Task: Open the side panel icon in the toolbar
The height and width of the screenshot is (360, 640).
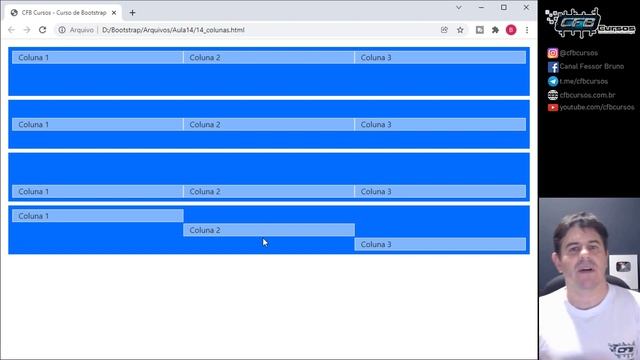Action: click(x=480, y=30)
